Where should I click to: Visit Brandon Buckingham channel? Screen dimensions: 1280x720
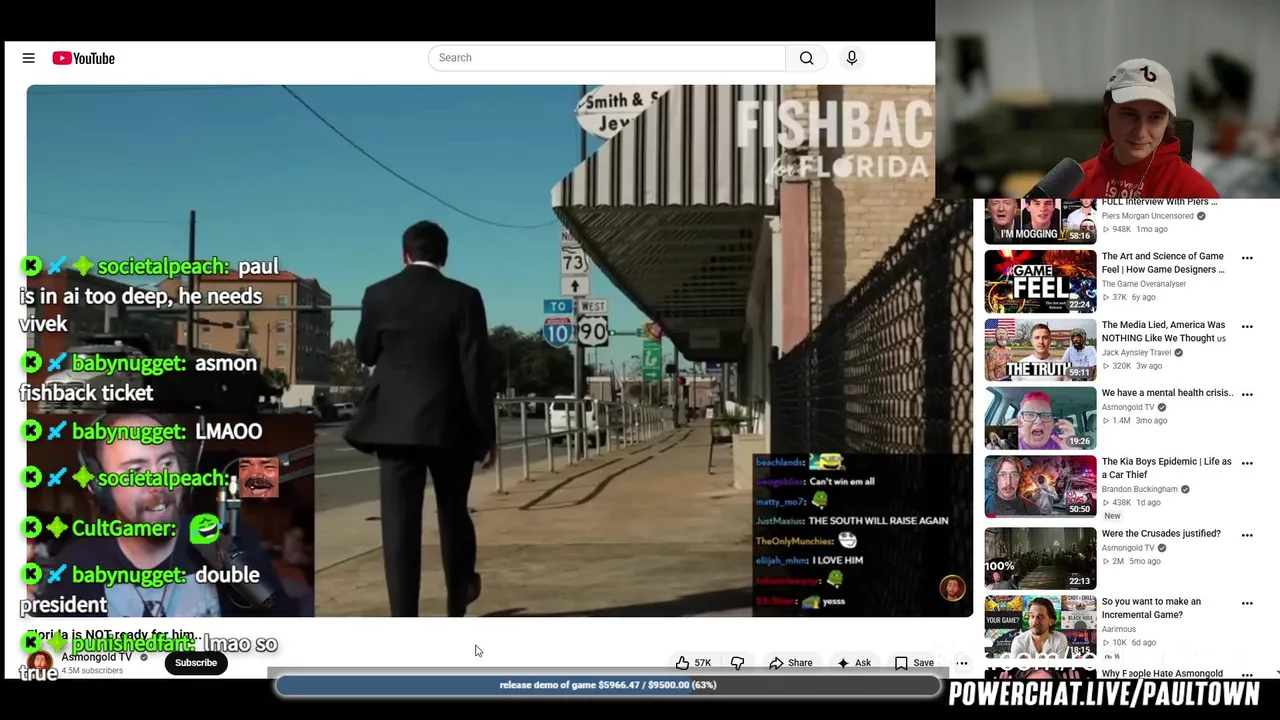tap(1139, 490)
